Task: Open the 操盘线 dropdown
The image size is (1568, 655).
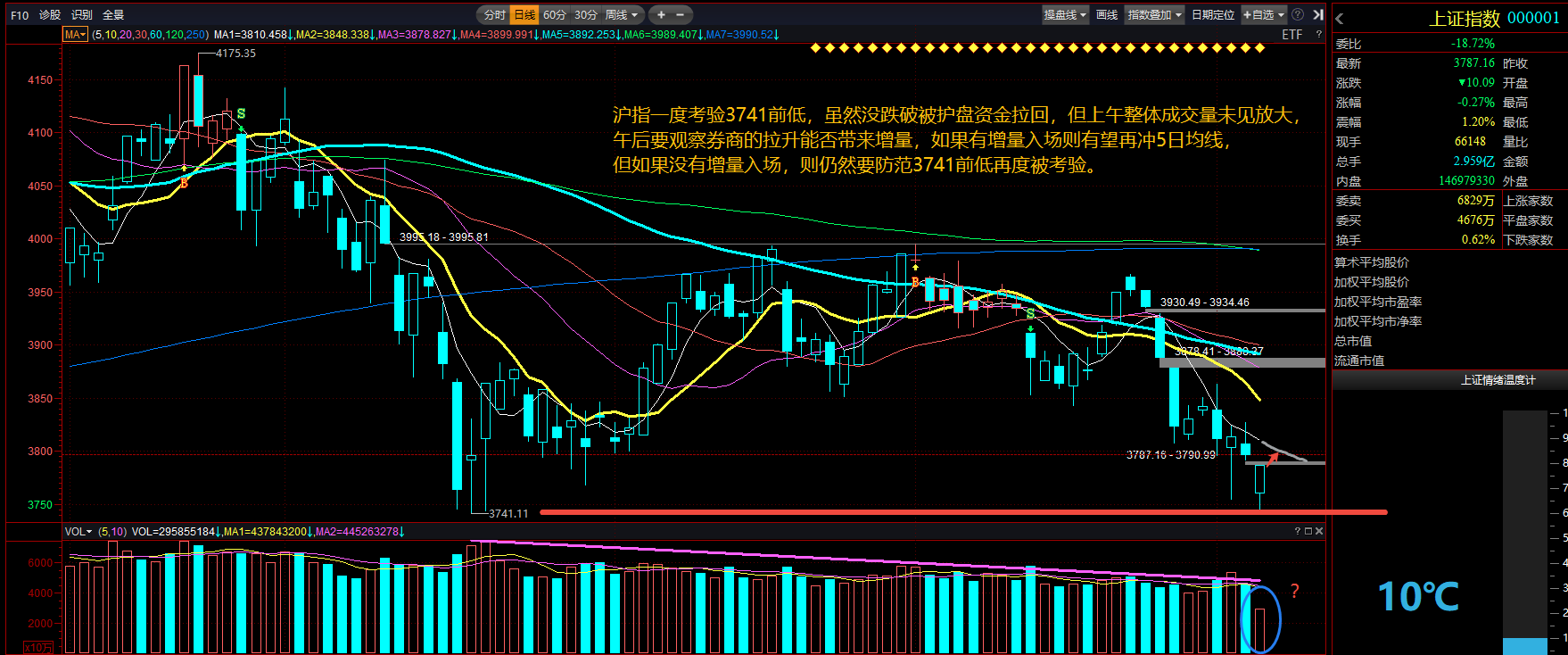Action: (x=1066, y=15)
